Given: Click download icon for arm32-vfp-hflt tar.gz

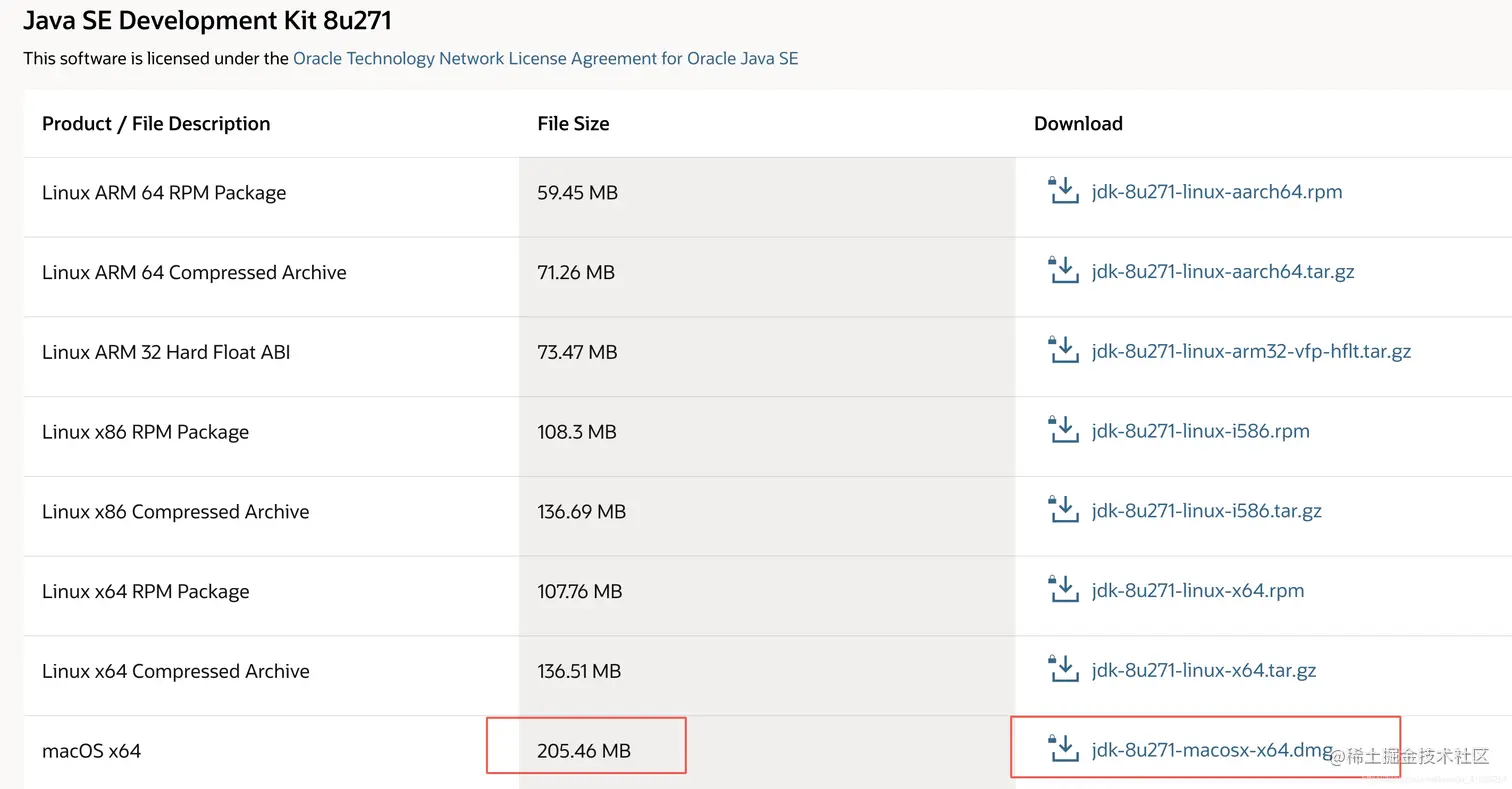Looking at the screenshot, I should click(x=1063, y=349).
